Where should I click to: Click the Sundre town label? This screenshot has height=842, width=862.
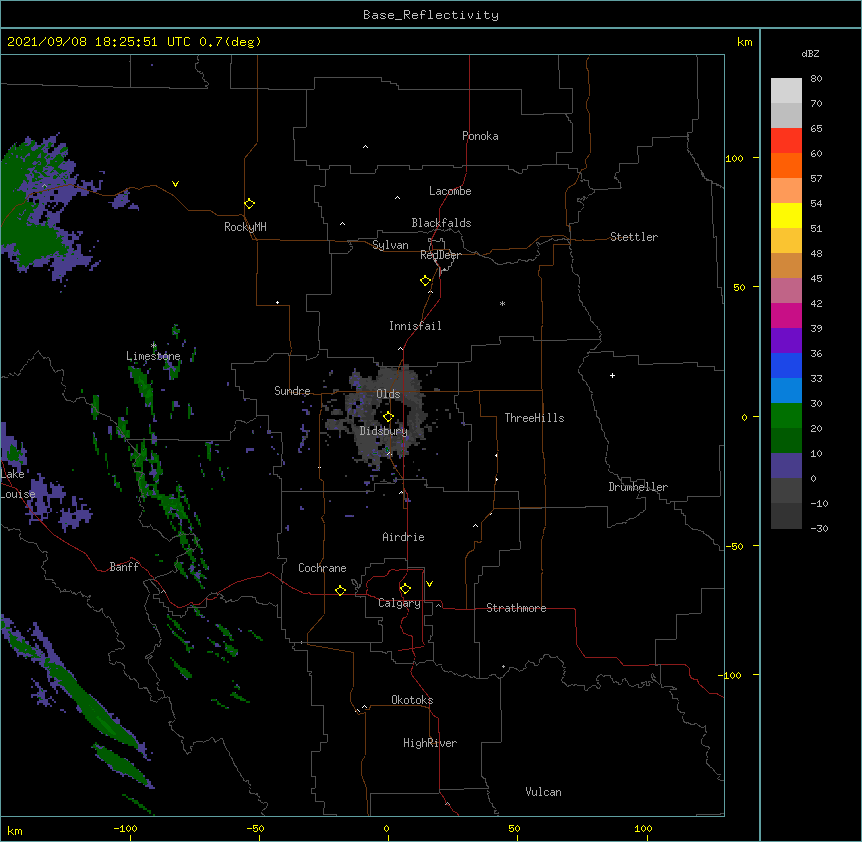pyautogui.click(x=292, y=391)
